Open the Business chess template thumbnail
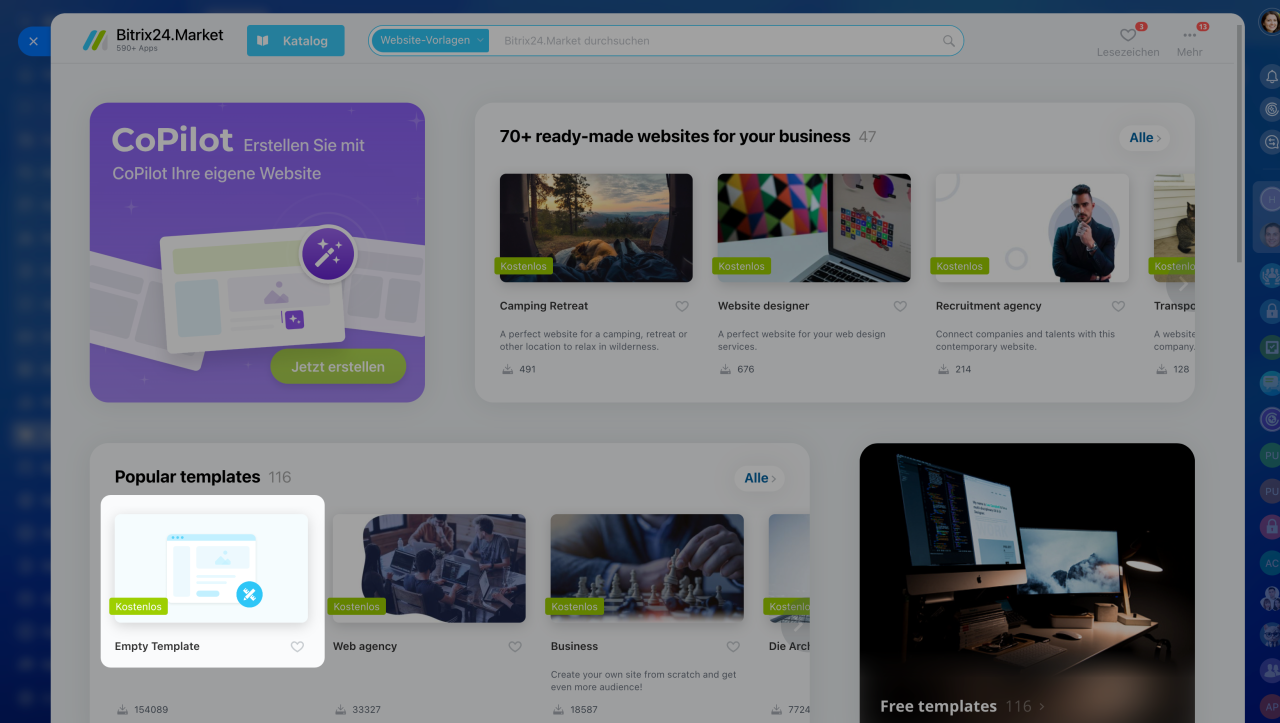Image resolution: width=1280 pixels, height=723 pixels. tap(647, 568)
